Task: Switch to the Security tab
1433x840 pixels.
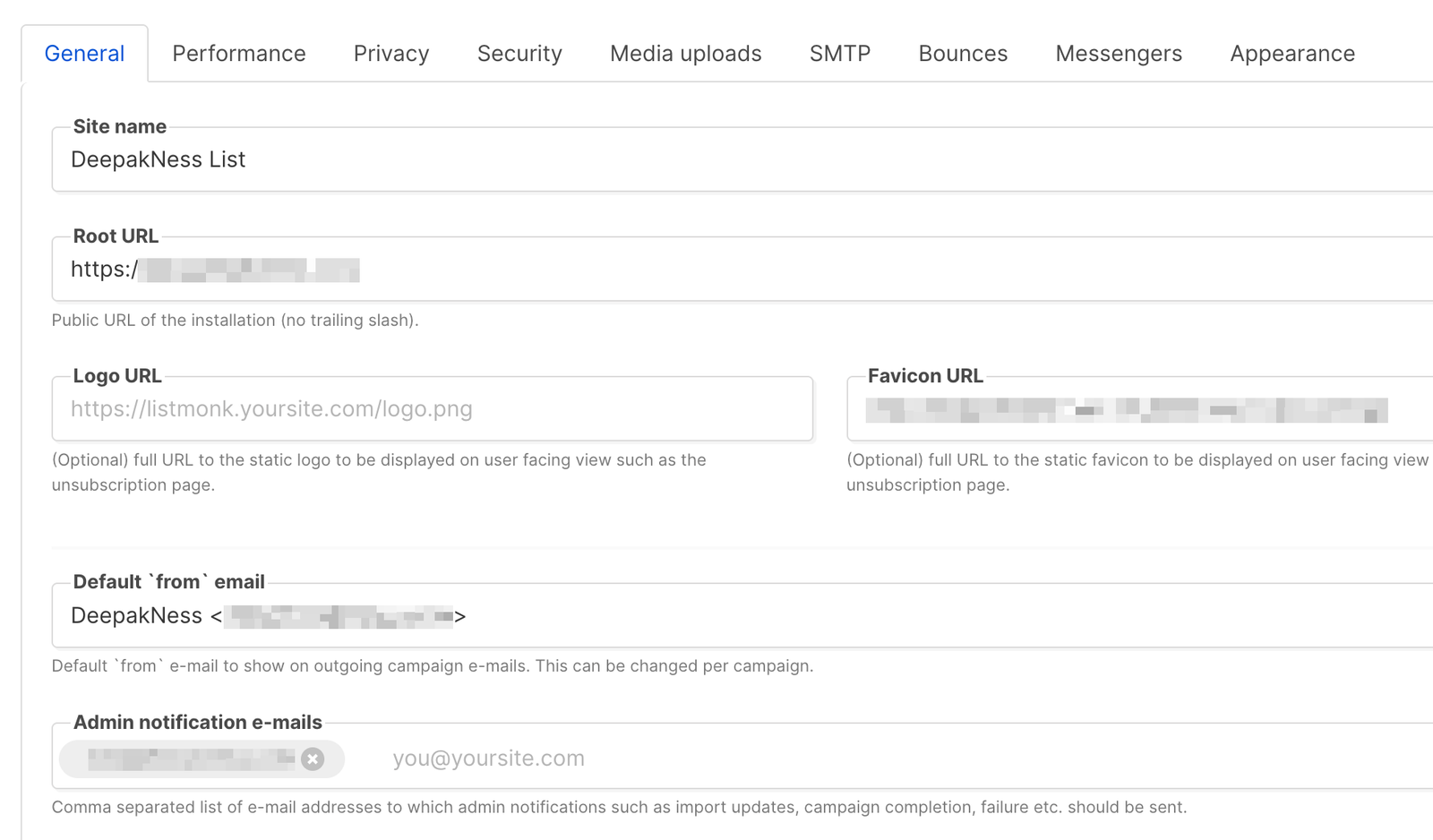Action: [519, 54]
